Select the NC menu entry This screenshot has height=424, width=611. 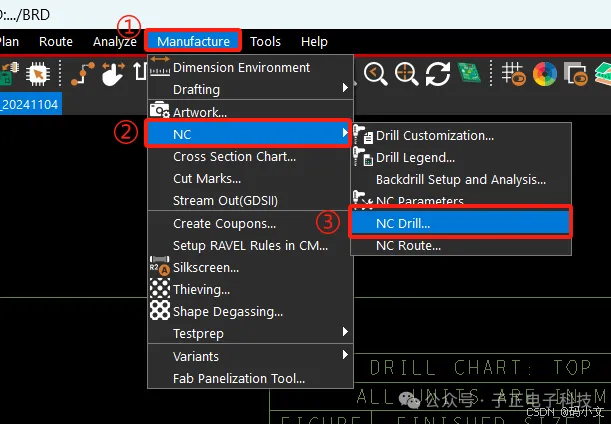(x=248, y=134)
